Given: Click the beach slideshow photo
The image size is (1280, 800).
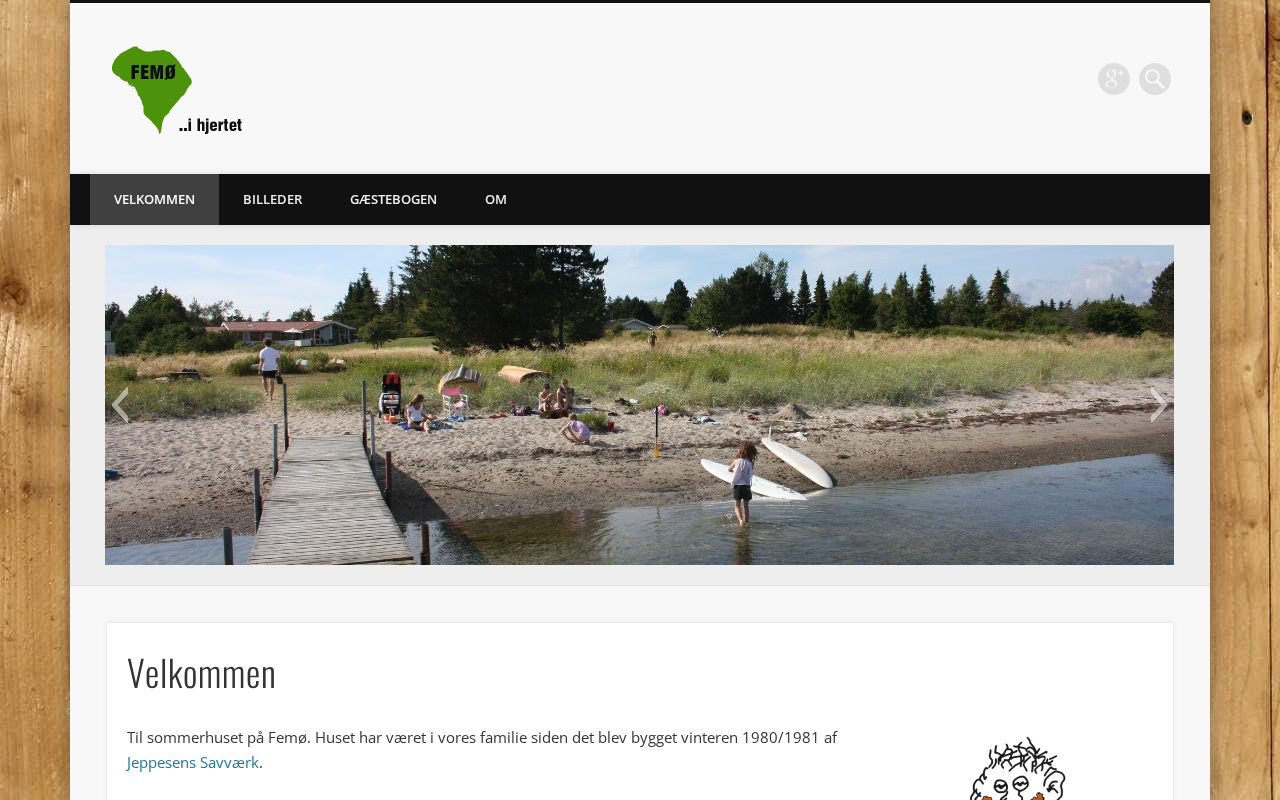Looking at the screenshot, I should (x=639, y=405).
